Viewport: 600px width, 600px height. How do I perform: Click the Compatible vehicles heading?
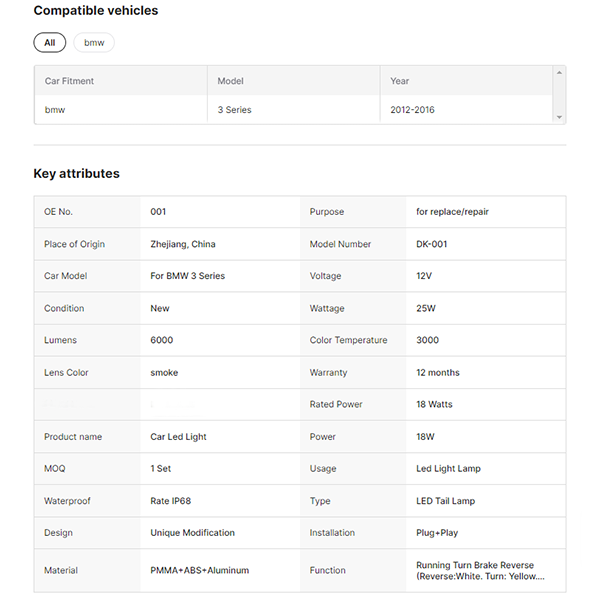(x=96, y=11)
